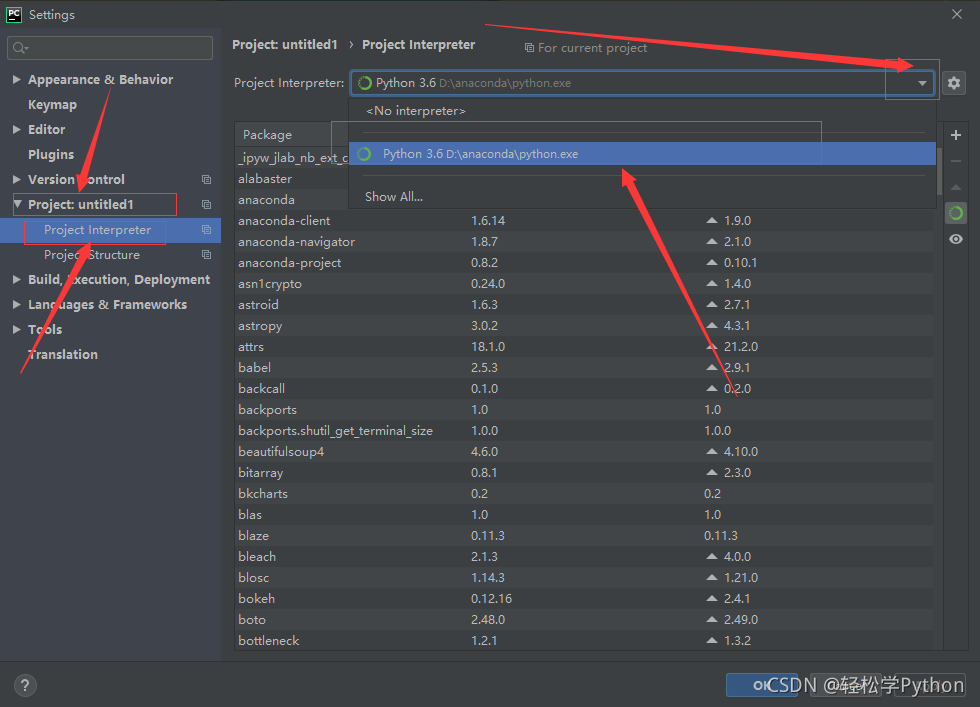The height and width of the screenshot is (707, 980).
Task: Select the astroid package row
Action: pos(584,304)
